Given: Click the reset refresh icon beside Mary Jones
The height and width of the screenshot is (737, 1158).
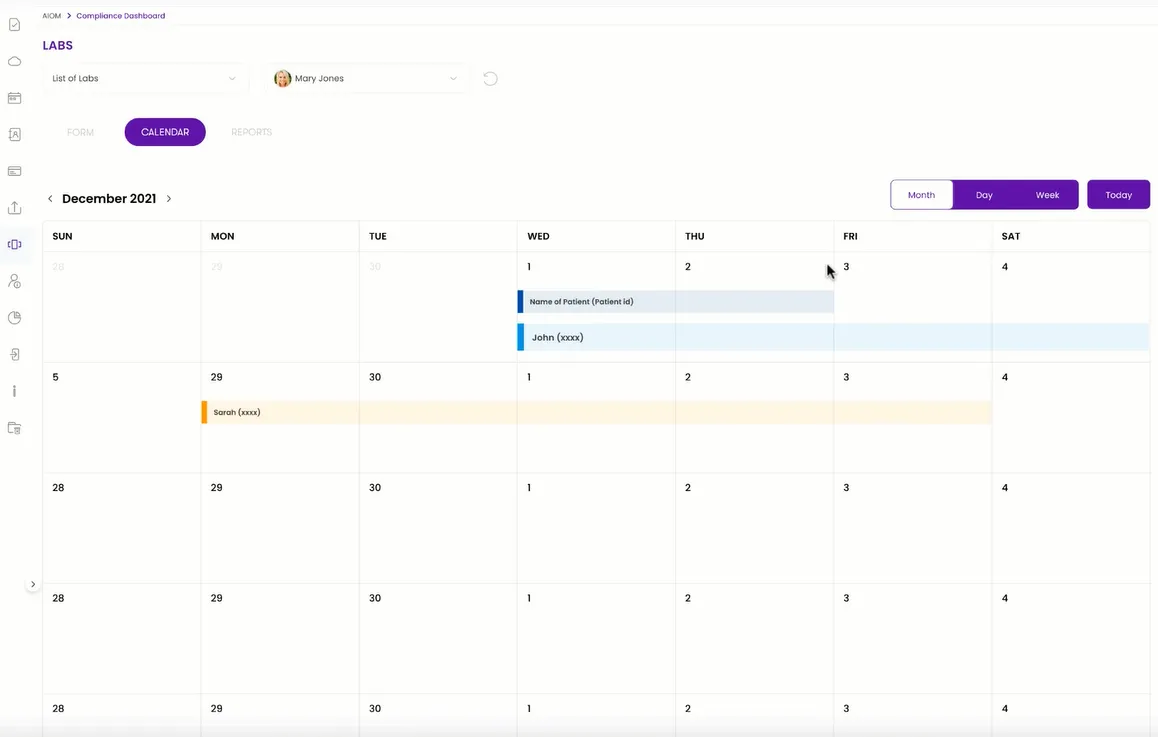Looking at the screenshot, I should click(x=490, y=78).
